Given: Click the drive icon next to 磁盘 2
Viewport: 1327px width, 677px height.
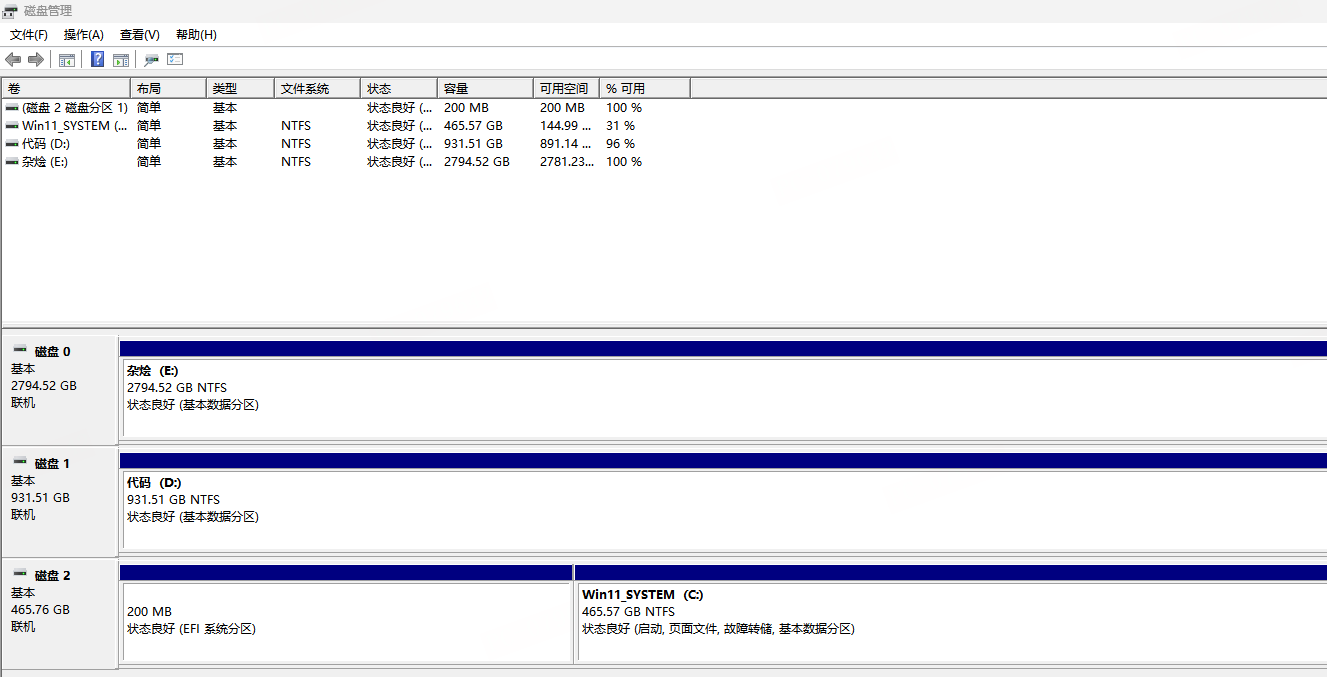Looking at the screenshot, I should pos(20,573).
